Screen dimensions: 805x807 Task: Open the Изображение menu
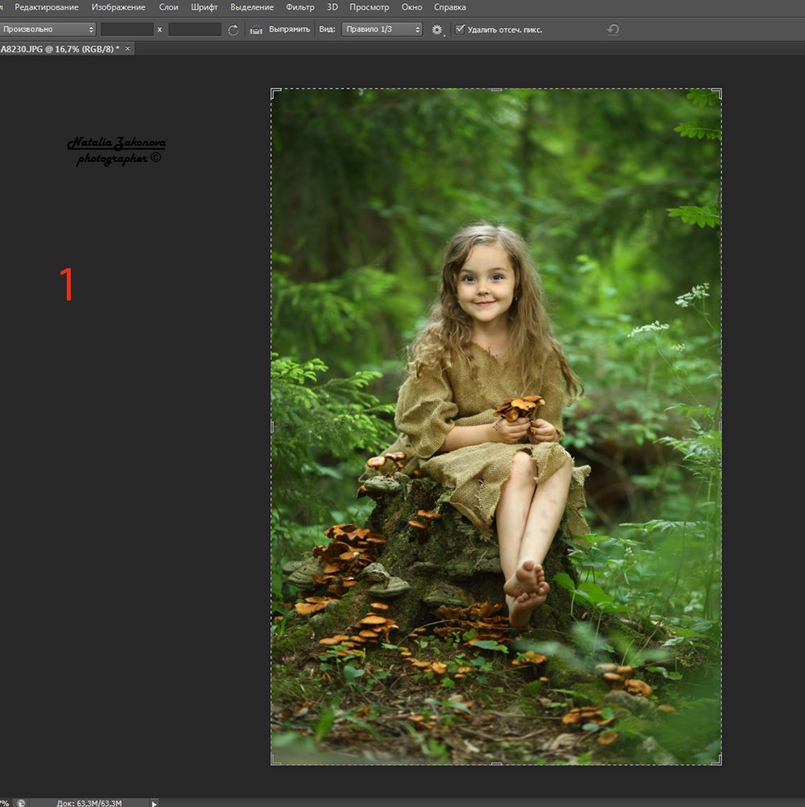(118, 7)
